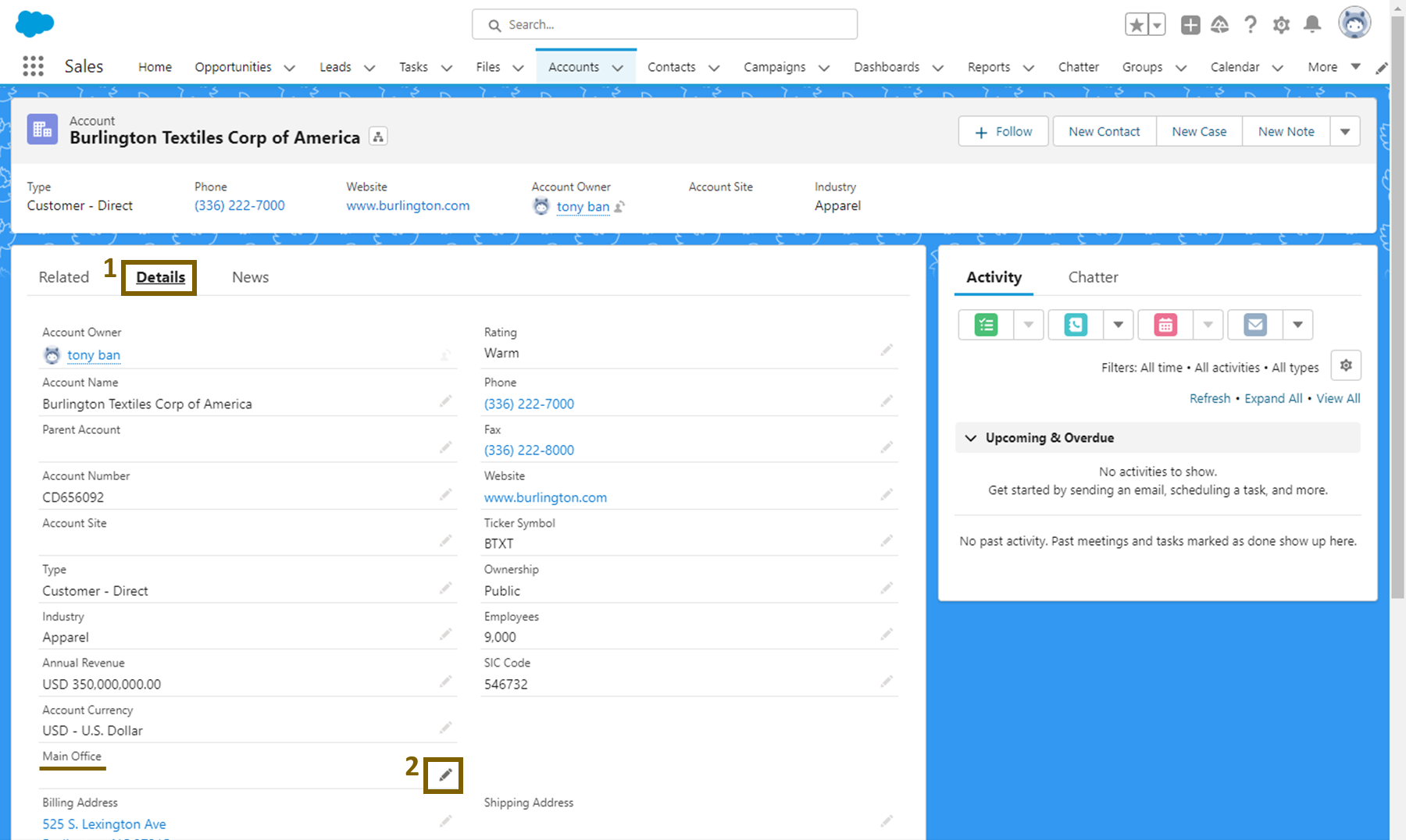Expand the Leads nav dropdown chevron

click(x=369, y=68)
